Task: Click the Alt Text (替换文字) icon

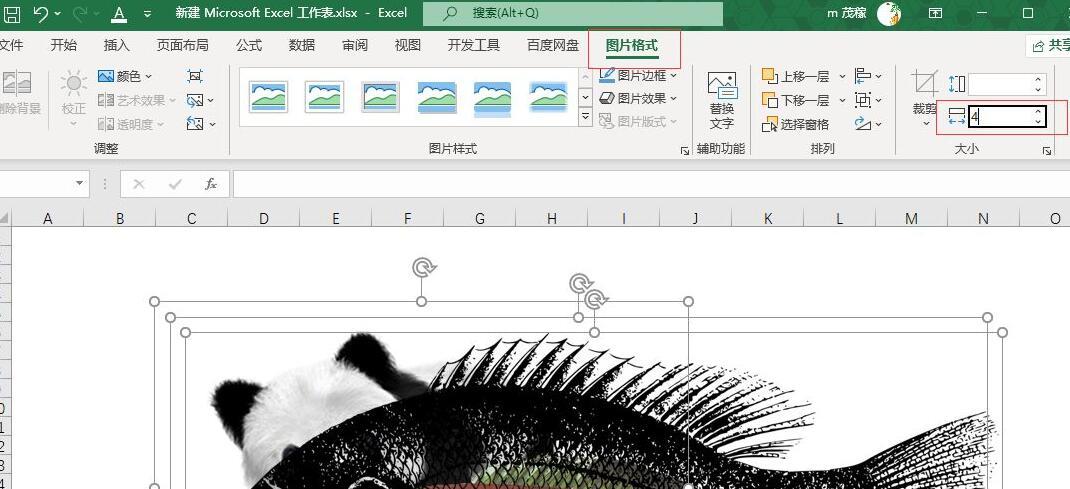Action: point(722,86)
